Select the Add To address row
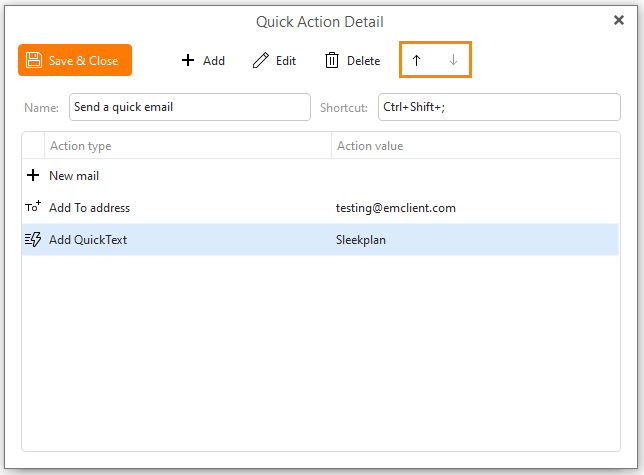 coord(320,208)
